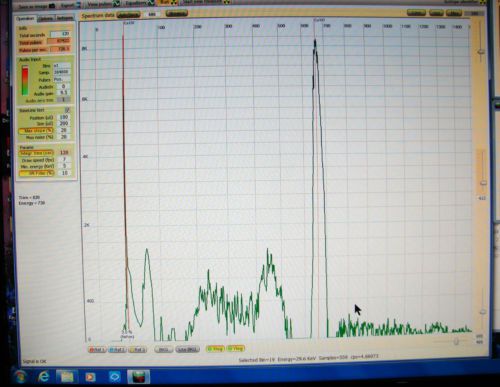The height and width of the screenshot is (387, 500).
Task: Open the Windows Explorer folder taskbar icon
Action: coord(66,377)
